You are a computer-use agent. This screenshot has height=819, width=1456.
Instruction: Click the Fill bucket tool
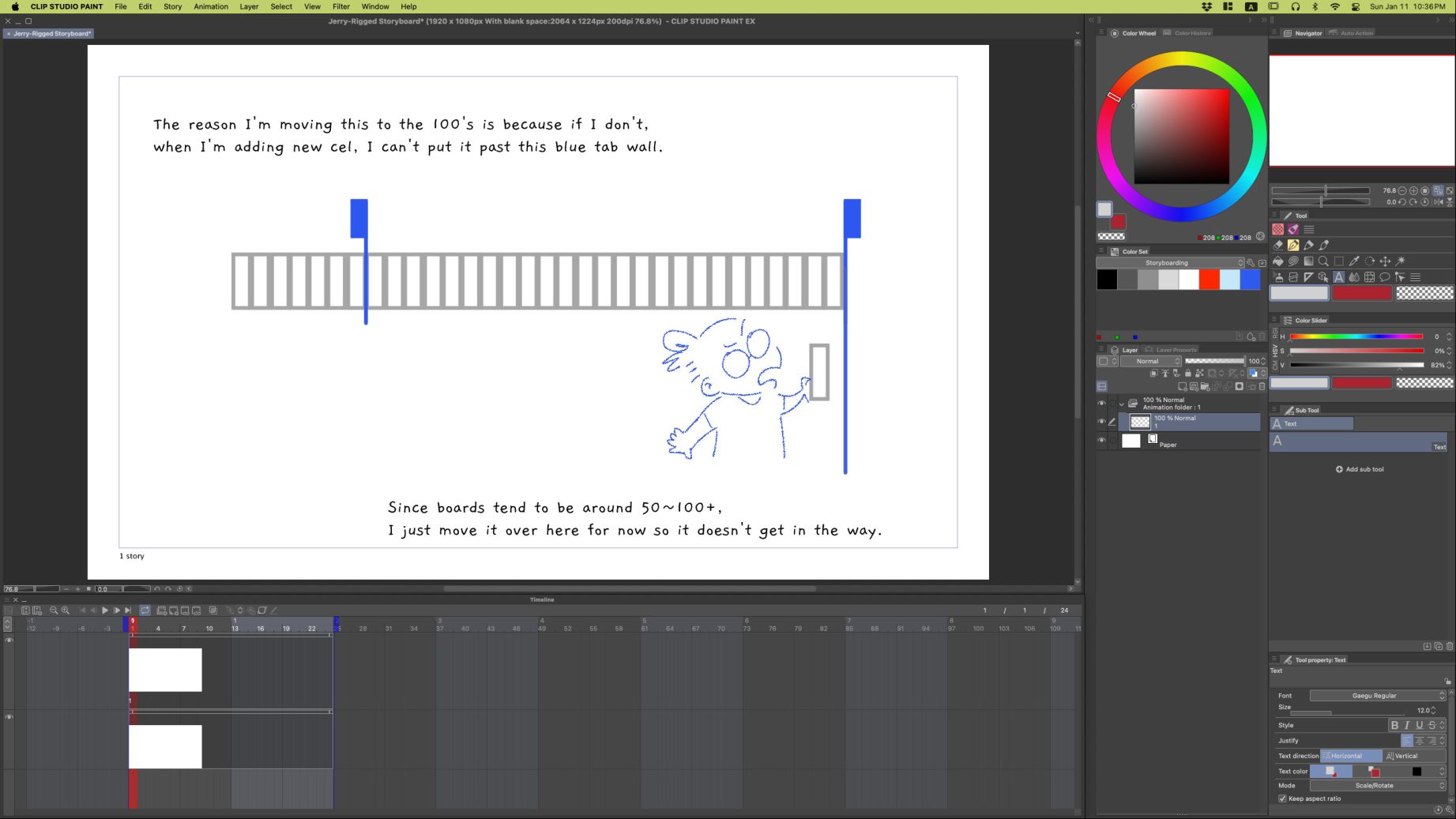click(1277, 261)
